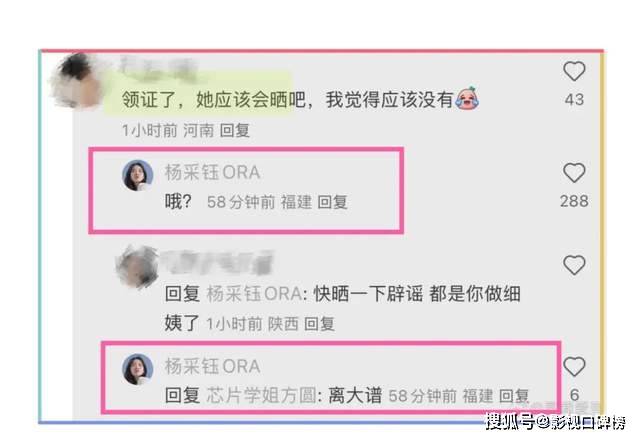The width and height of the screenshot is (640, 439).
Task: Open 杨采钰ORA's avatar beside the 离大谱 reply
Action: point(138,369)
